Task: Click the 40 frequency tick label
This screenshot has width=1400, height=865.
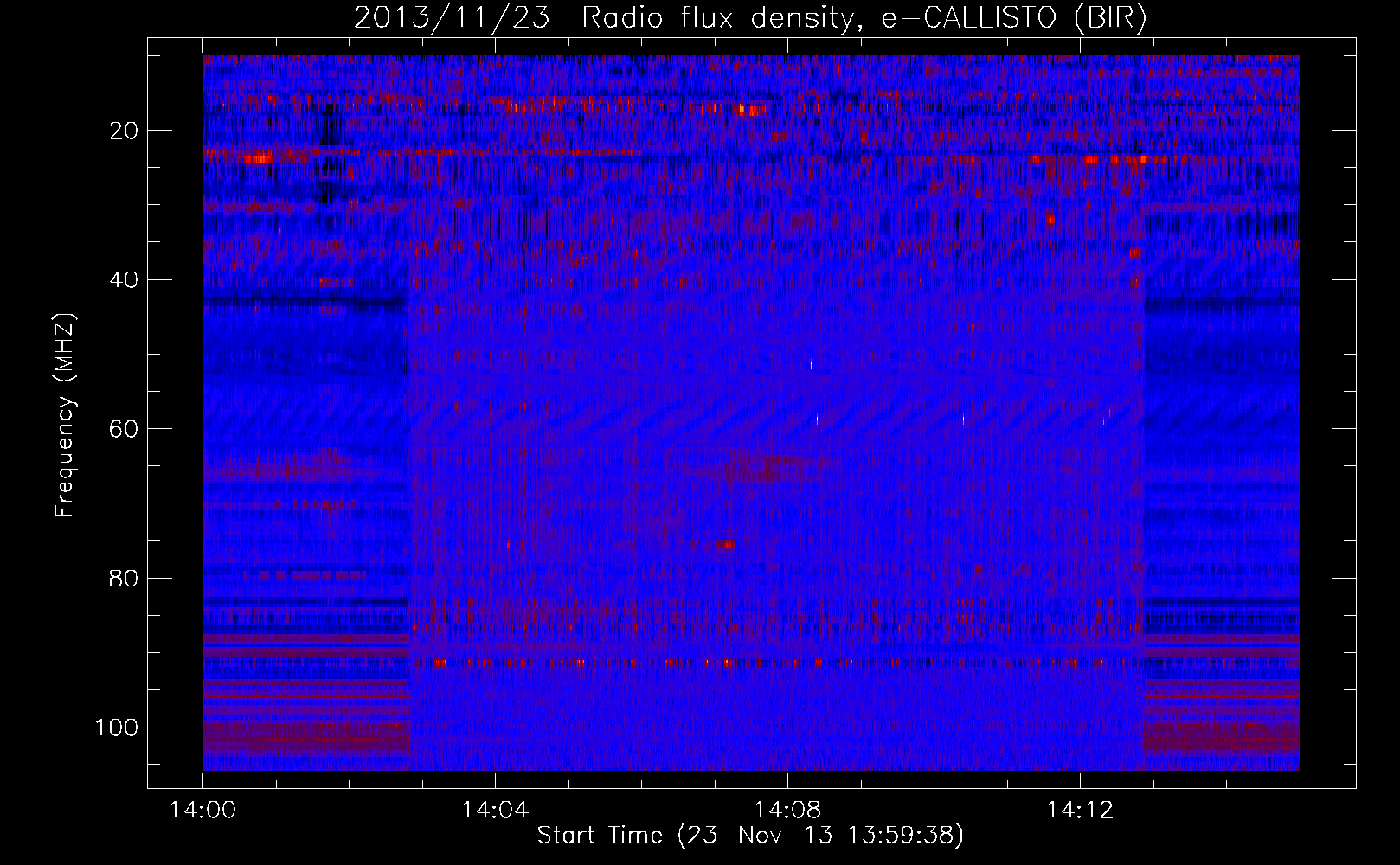Action: [x=124, y=280]
